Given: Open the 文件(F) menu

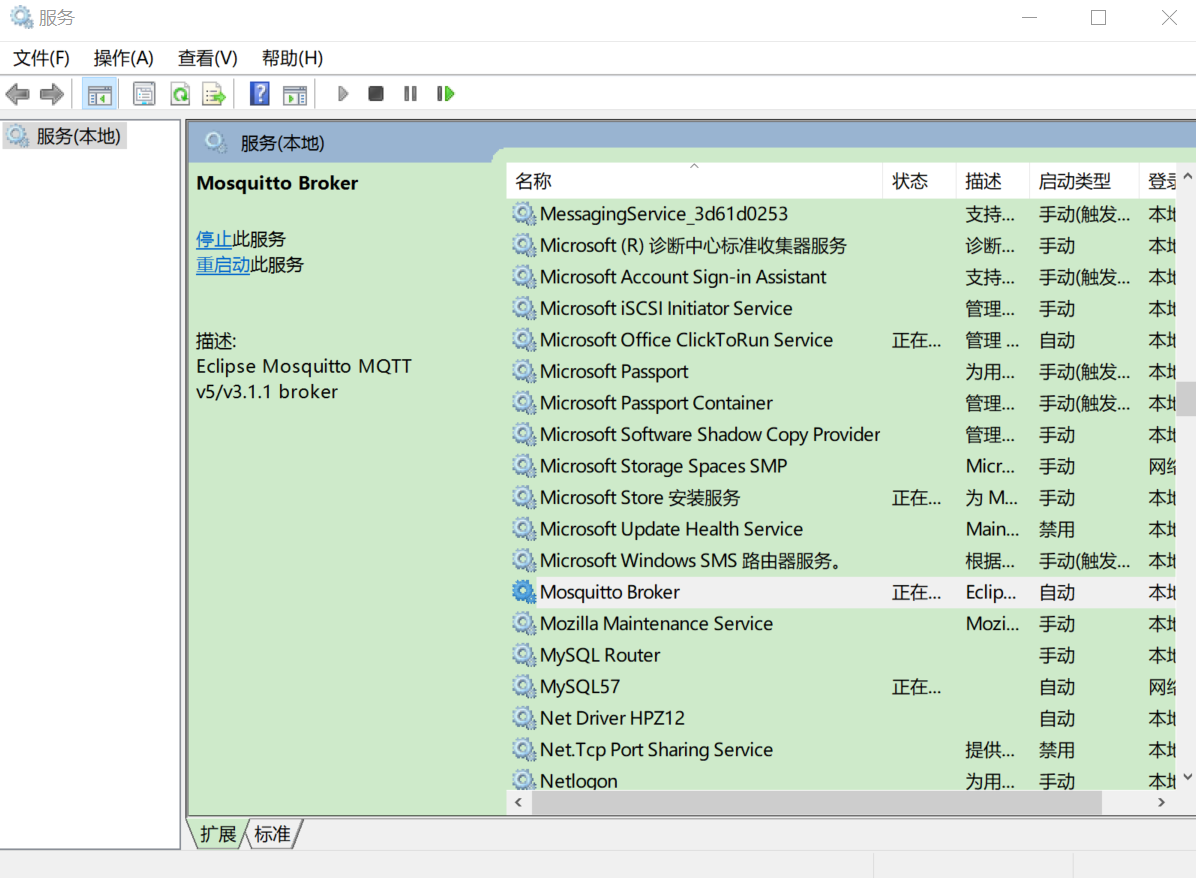Looking at the screenshot, I should [41, 58].
